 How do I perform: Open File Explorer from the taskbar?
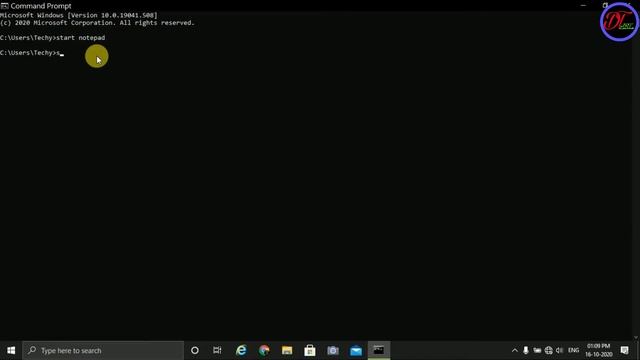click(287, 350)
